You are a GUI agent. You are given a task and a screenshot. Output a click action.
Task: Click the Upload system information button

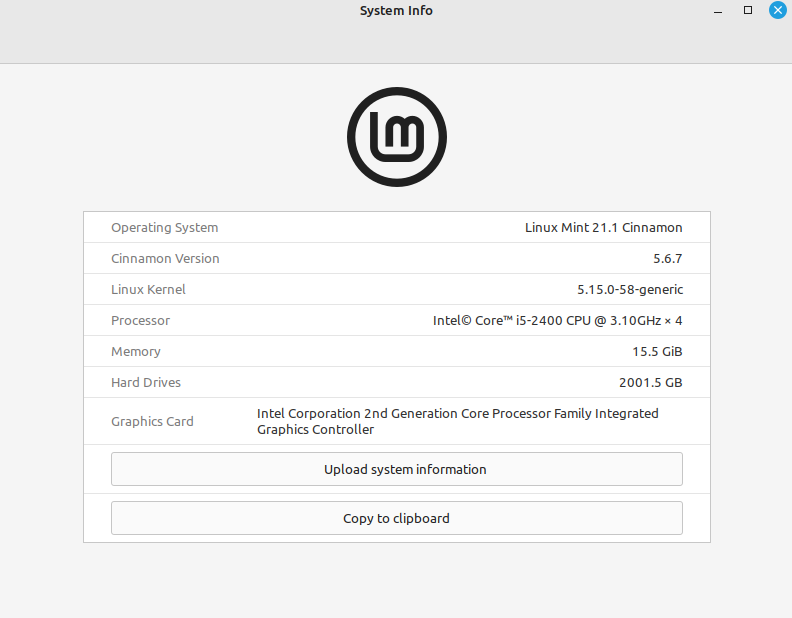point(397,469)
